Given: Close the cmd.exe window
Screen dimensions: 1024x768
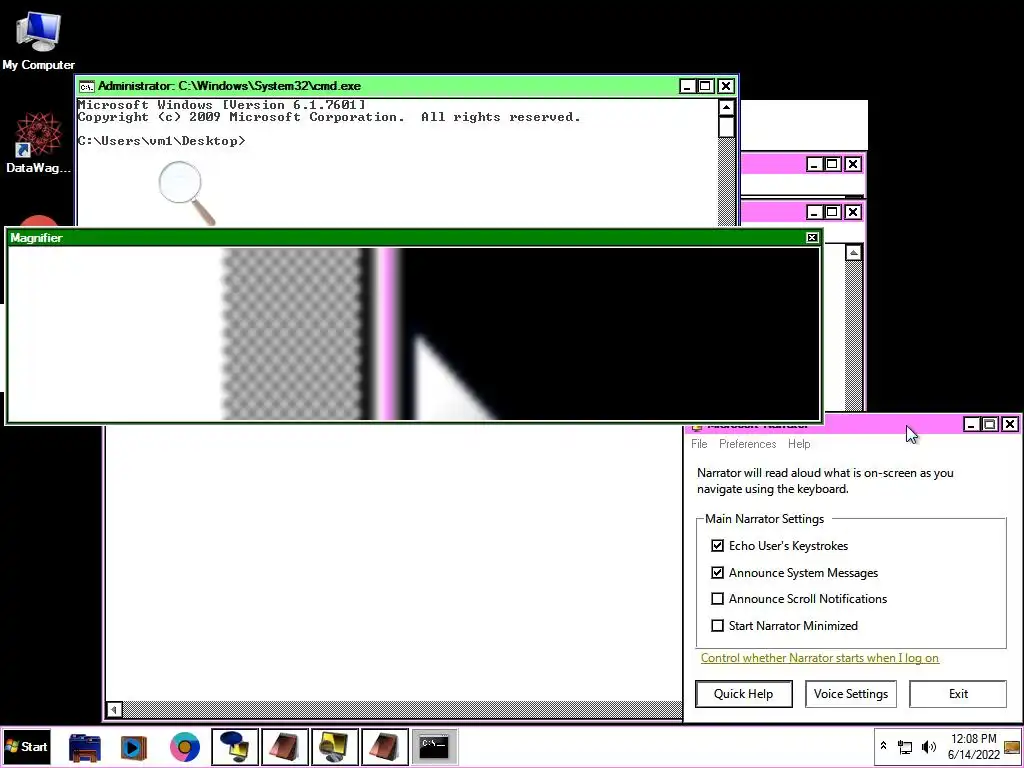Looking at the screenshot, I should click(726, 86).
